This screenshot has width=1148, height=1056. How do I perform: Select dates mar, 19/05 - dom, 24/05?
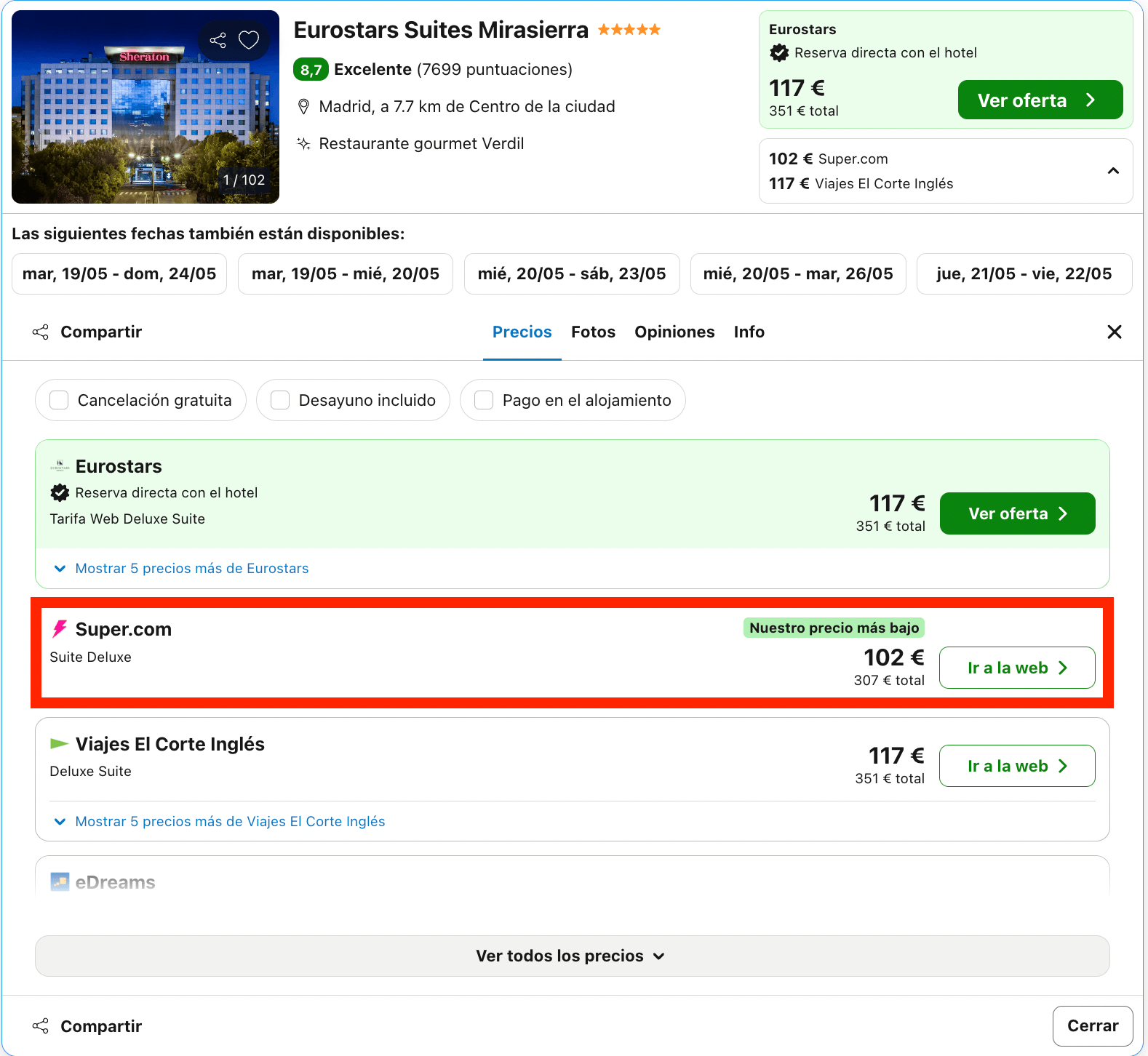119,273
